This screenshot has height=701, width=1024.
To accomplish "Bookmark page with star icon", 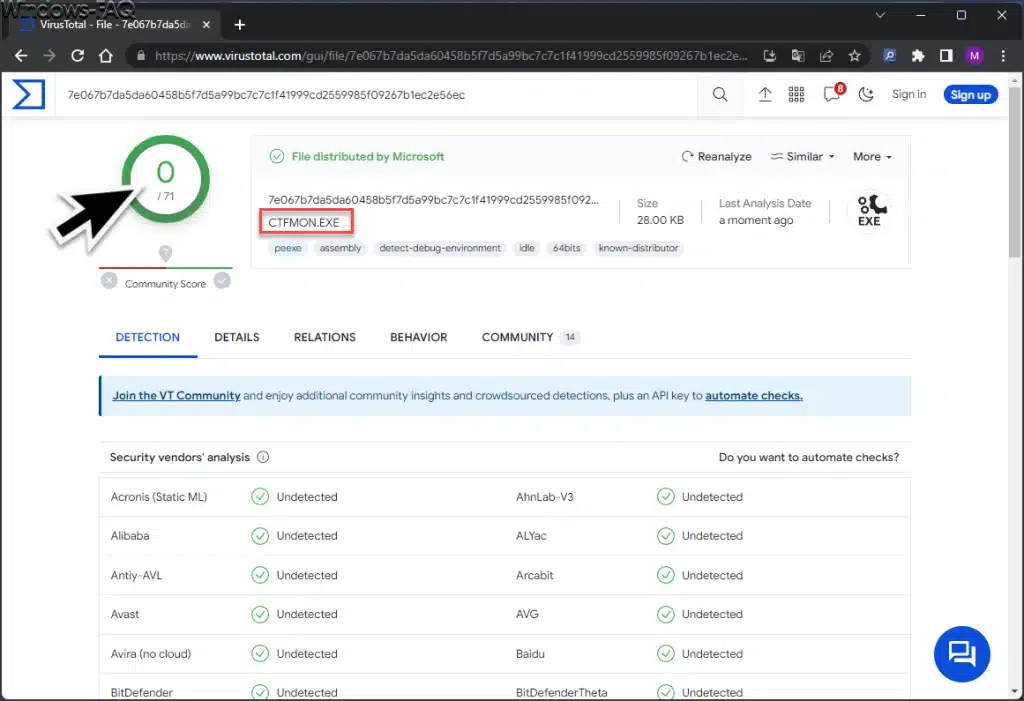I will click(x=854, y=56).
